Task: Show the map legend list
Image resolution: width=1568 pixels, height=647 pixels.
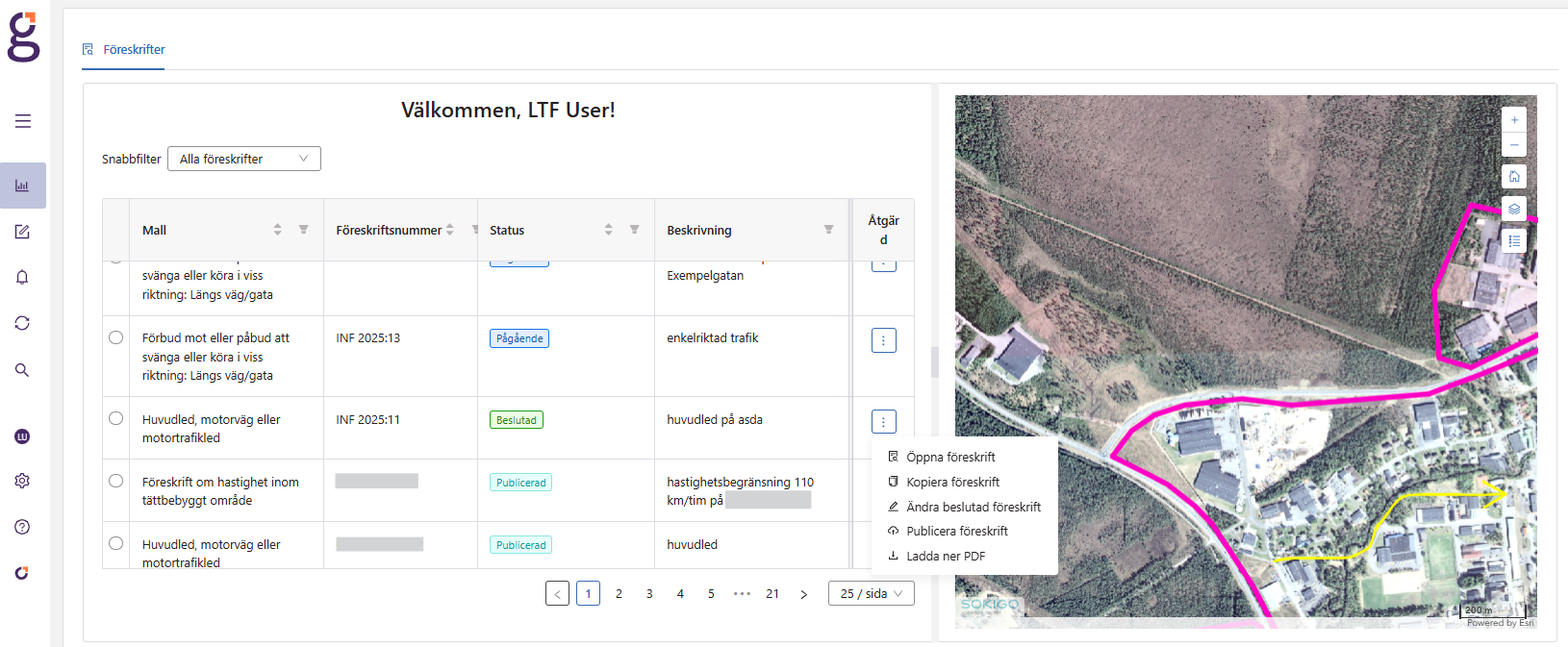Action: [x=1513, y=240]
